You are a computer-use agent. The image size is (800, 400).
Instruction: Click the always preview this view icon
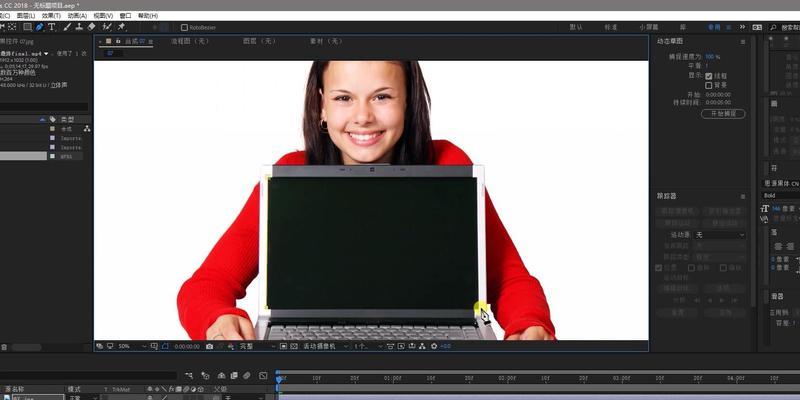(99, 346)
